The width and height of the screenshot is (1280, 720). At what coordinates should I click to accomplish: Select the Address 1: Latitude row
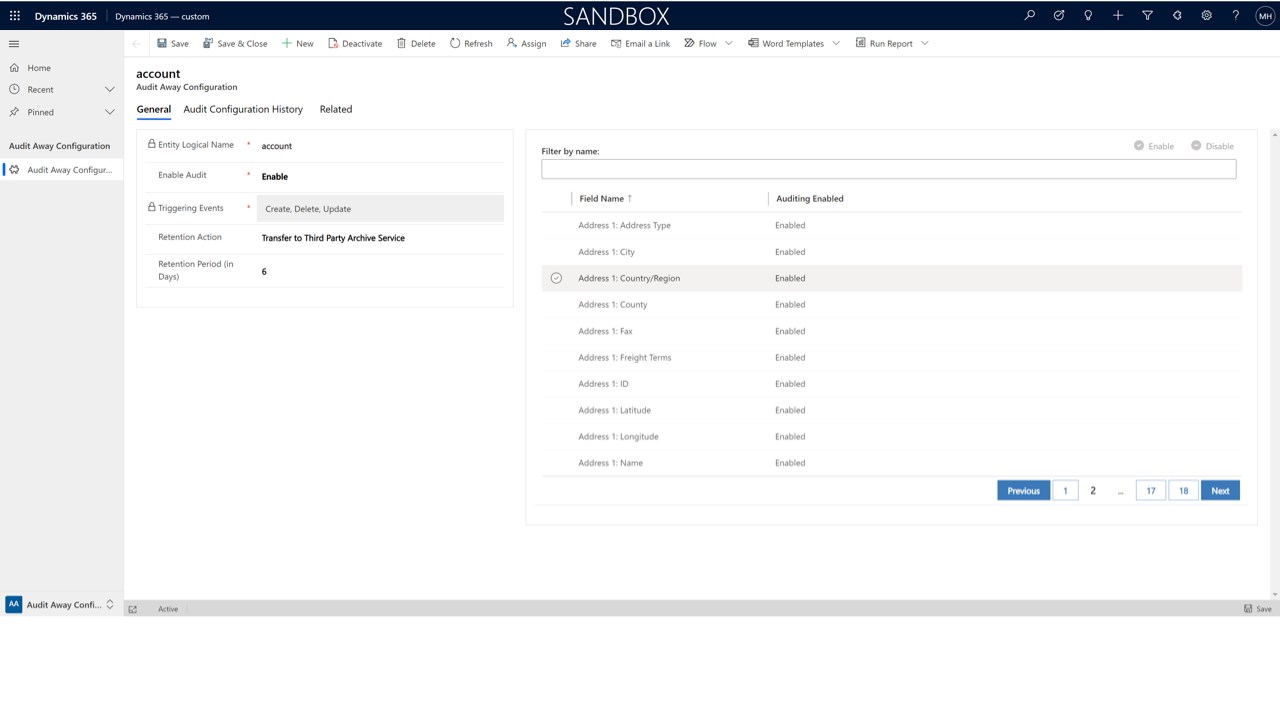(x=892, y=410)
